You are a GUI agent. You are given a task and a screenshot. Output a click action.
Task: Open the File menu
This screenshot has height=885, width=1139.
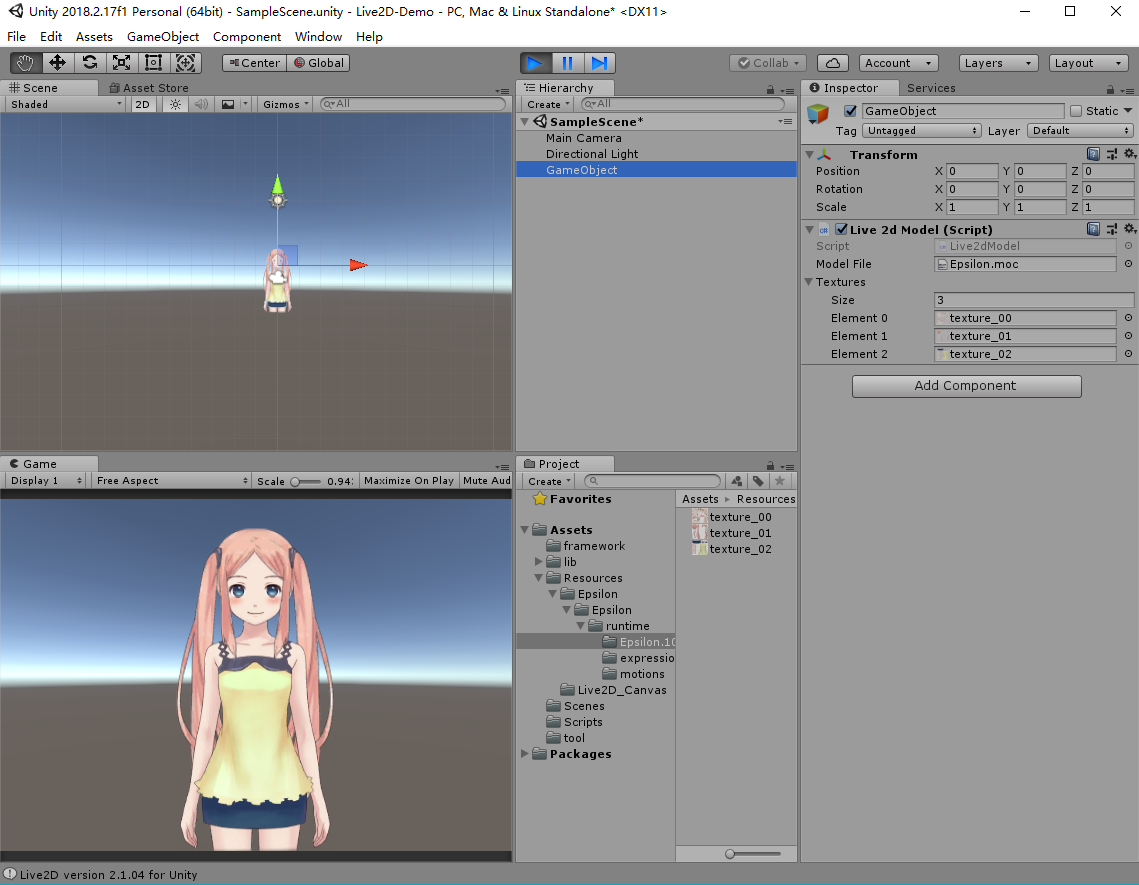pos(16,37)
